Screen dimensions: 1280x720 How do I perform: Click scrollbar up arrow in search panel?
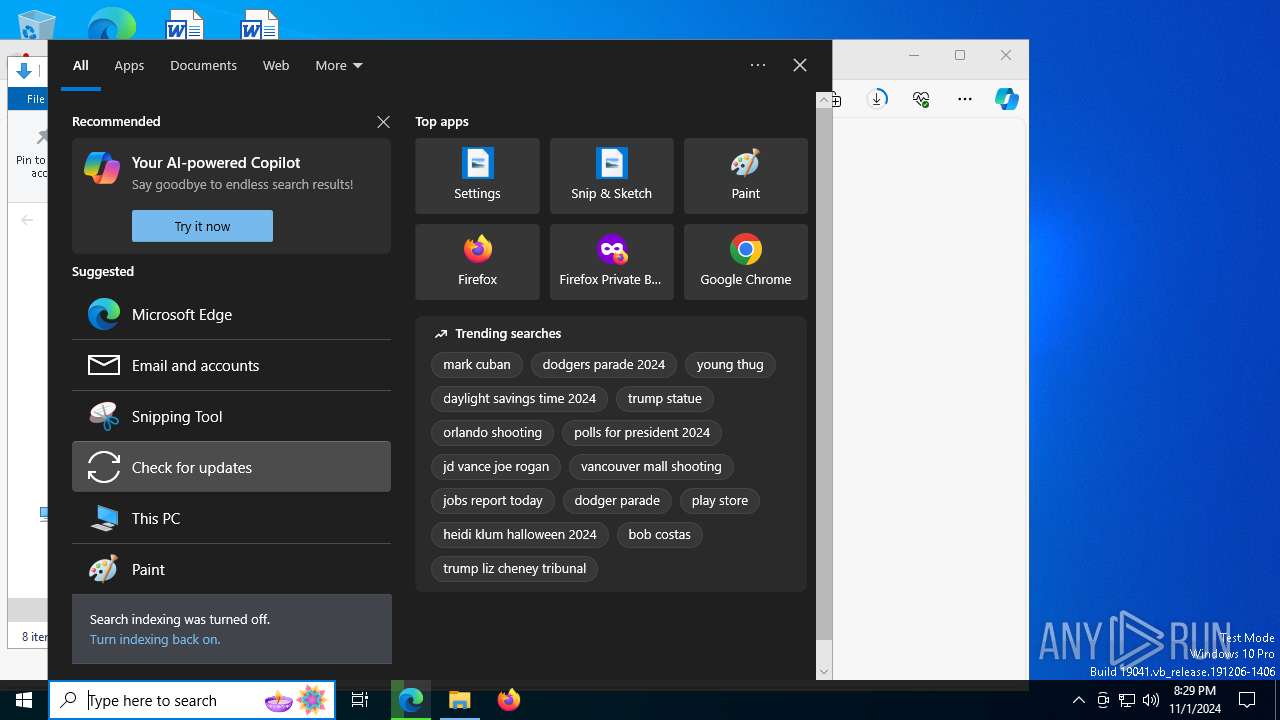(824, 99)
